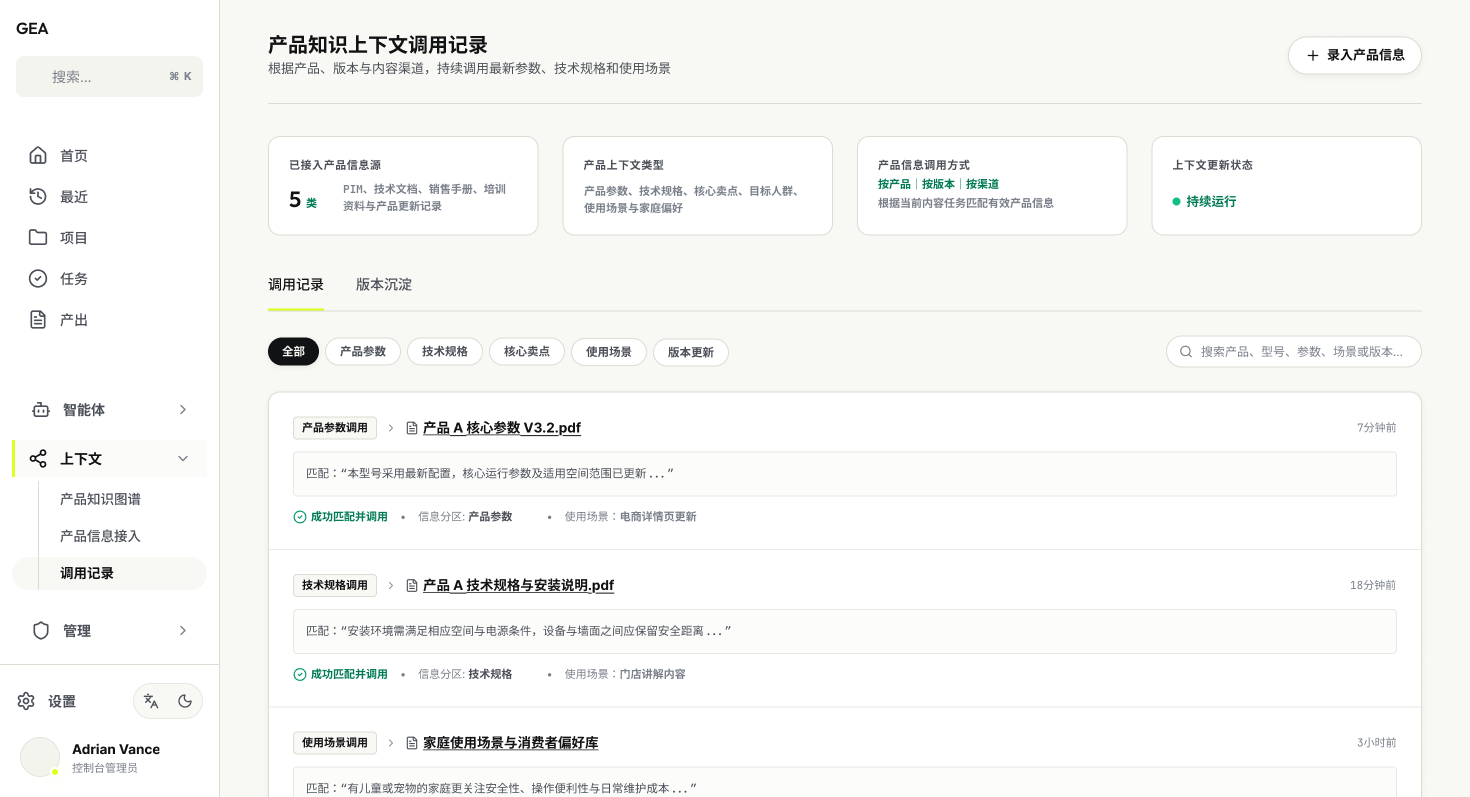
Task: Toggle dark mode moon icon
Action: (185, 701)
